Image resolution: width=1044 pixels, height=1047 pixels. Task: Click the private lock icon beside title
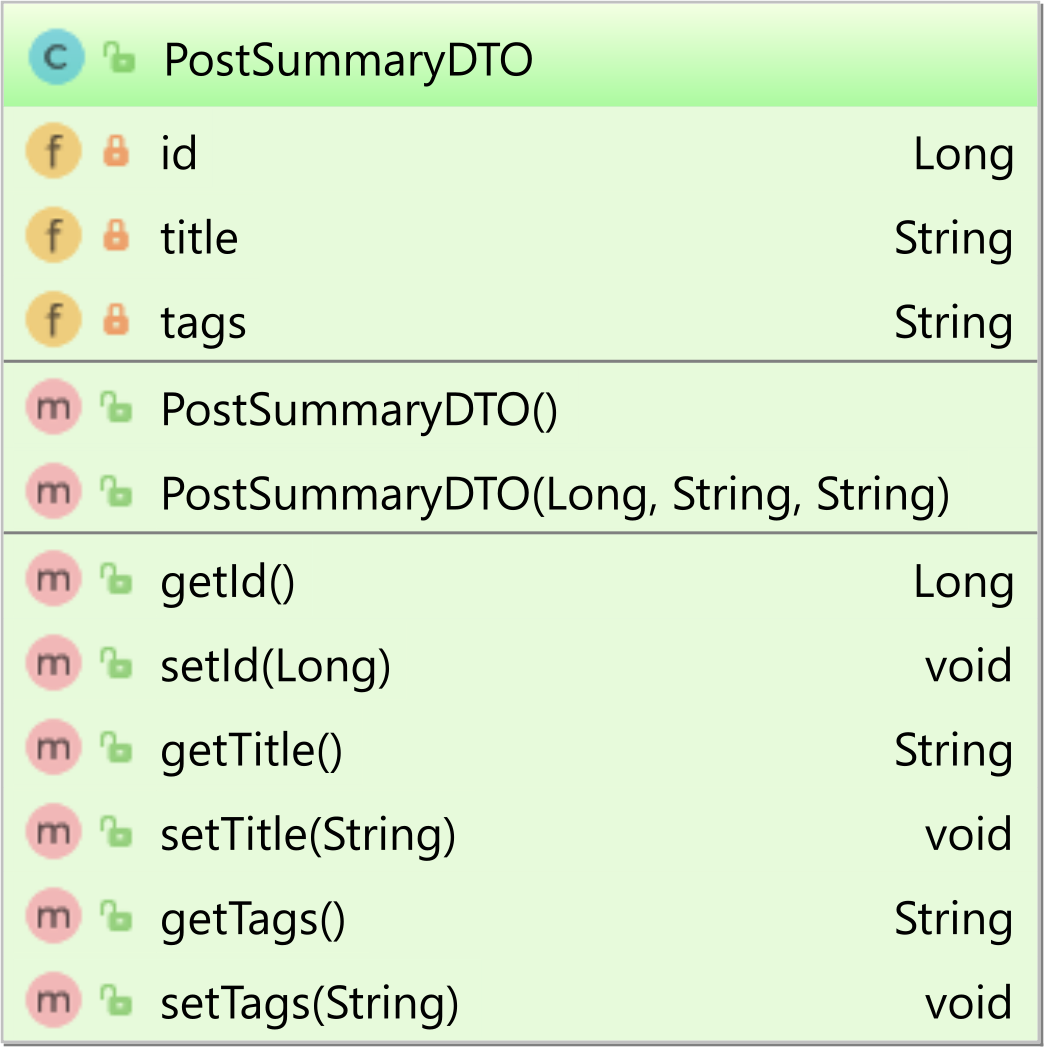(x=116, y=235)
